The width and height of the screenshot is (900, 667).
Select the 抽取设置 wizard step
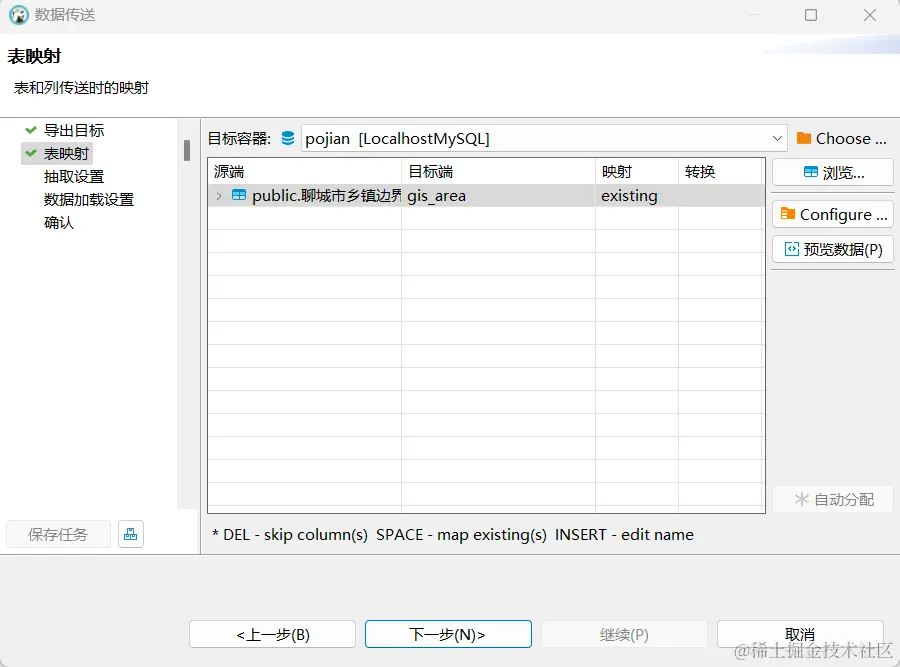coord(74,176)
